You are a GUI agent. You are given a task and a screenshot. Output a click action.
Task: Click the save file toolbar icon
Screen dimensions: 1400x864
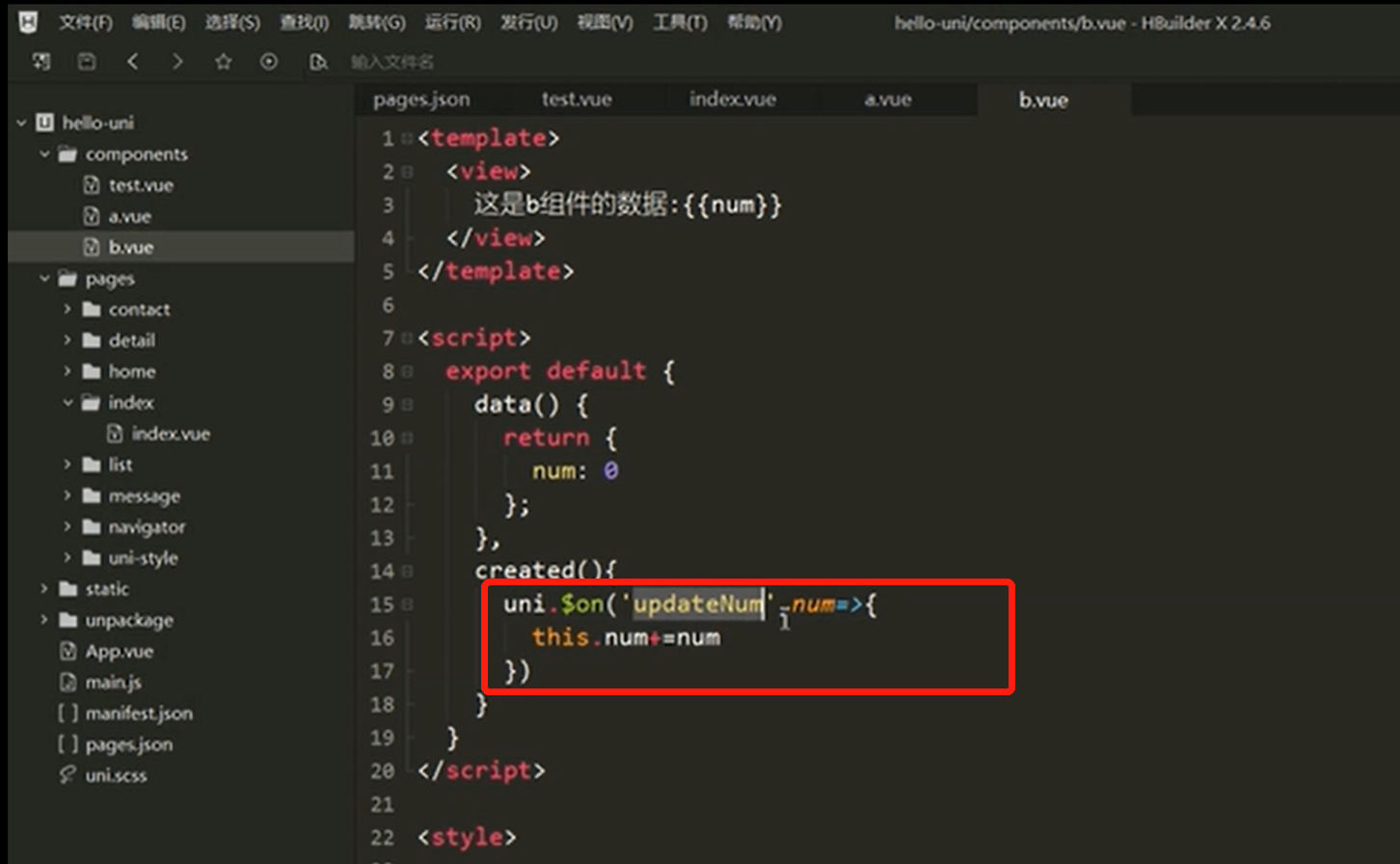(87, 62)
